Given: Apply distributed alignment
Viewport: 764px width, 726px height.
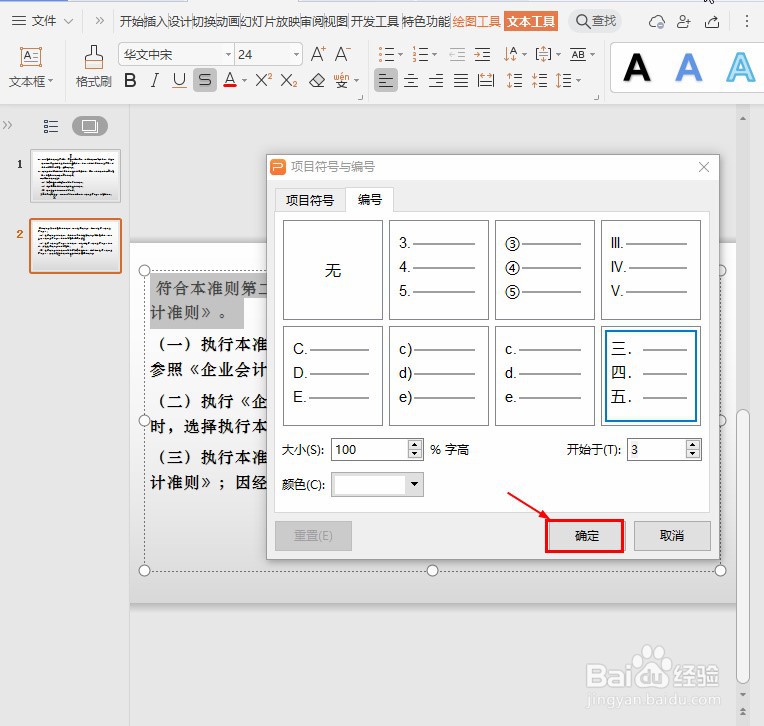Looking at the screenshot, I should pyautogui.click(x=486, y=80).
